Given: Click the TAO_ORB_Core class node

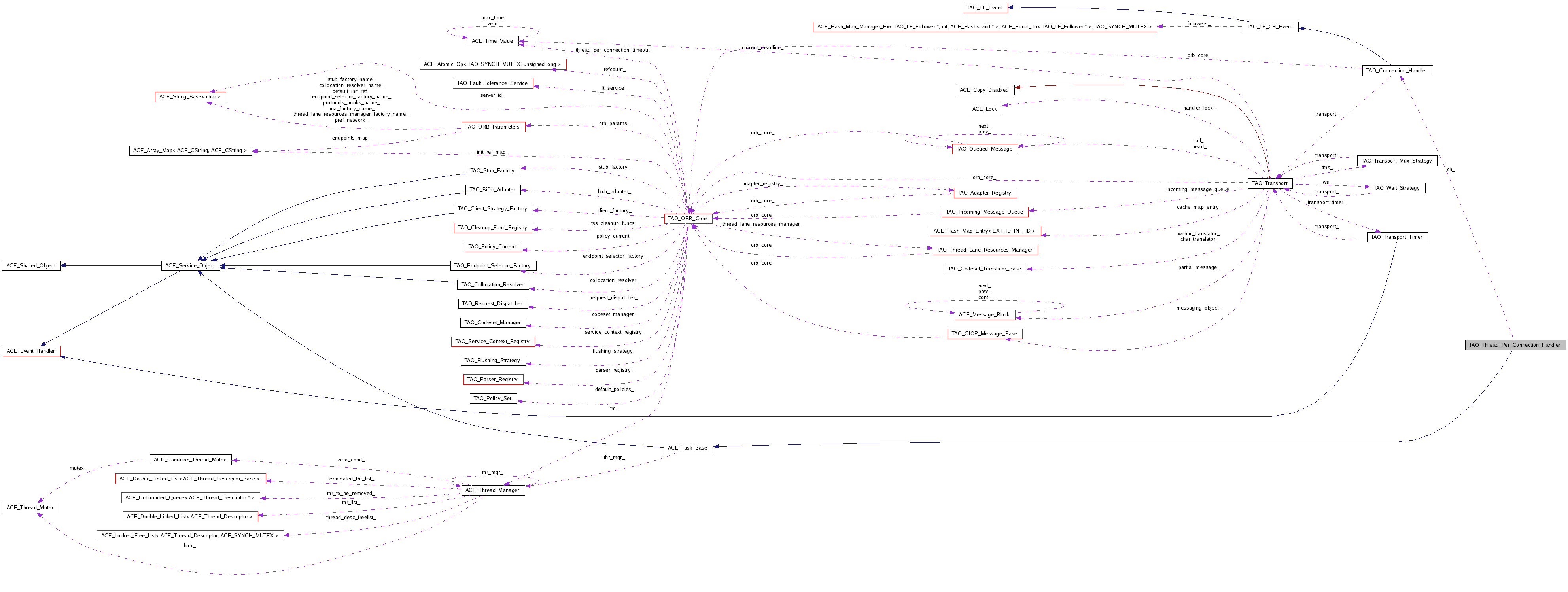Looking at the screenshot, I should coord(687,218).
